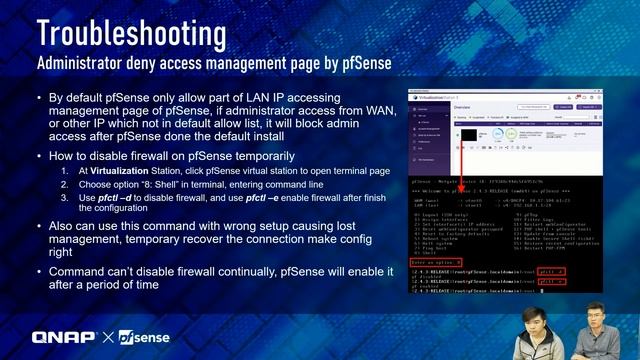
Task: Click the VM search input field
Action: (x=576, y=117)
